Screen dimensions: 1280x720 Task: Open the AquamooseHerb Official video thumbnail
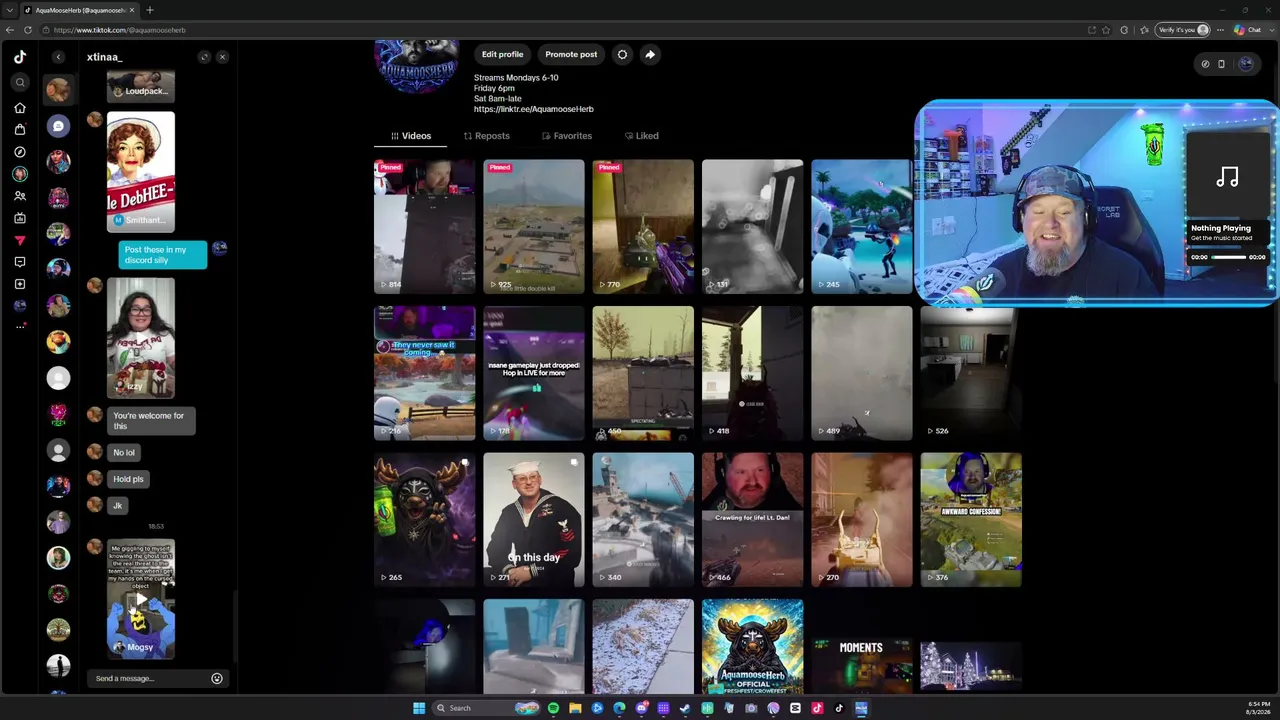click(752, 646)
